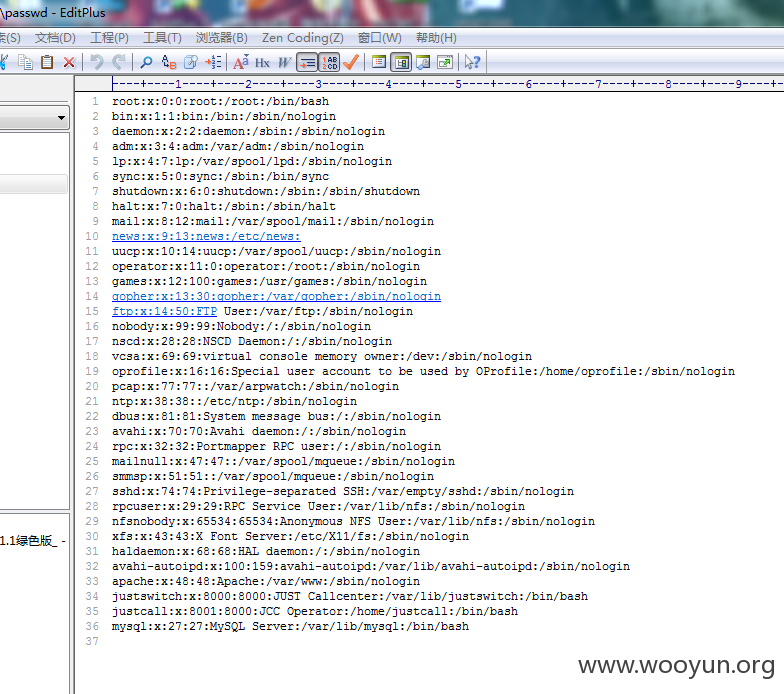Image resolution: width=784 pixels, height=694 pixels.
Task: Click the Find in Files icon
Action: (191, 62)
